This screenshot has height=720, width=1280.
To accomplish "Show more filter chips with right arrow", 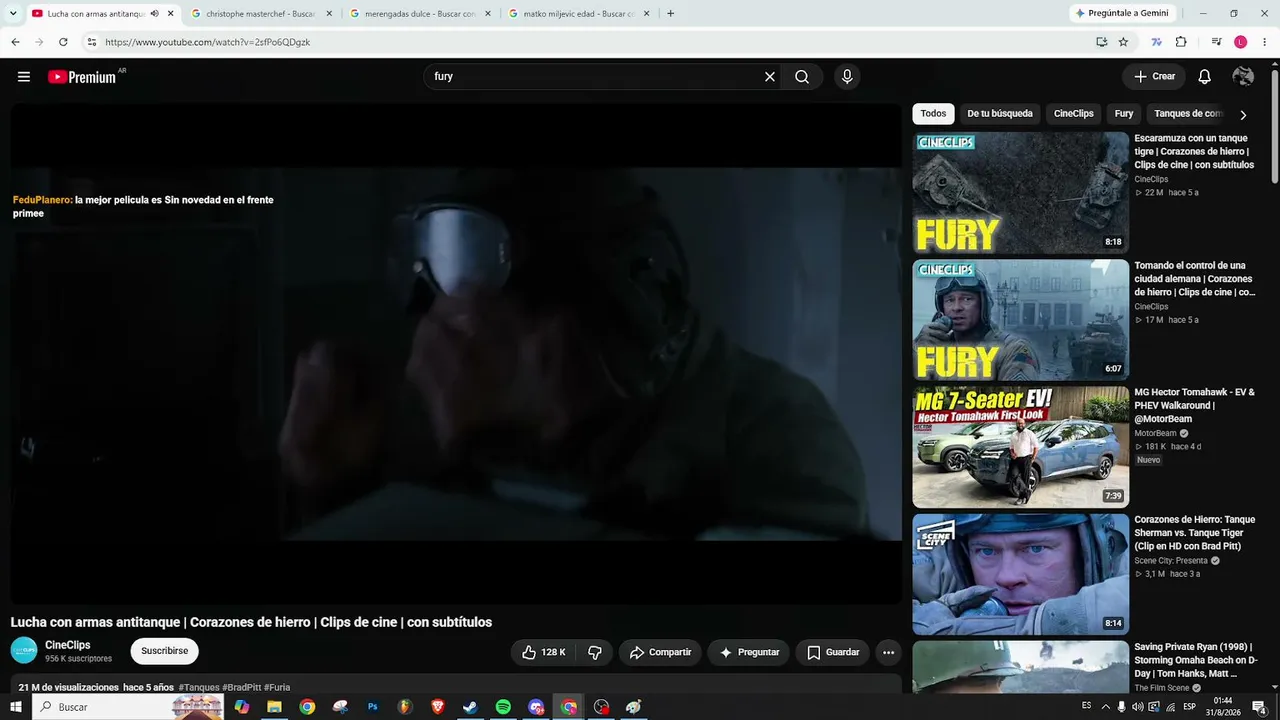I will click(x=1243, y=115).
